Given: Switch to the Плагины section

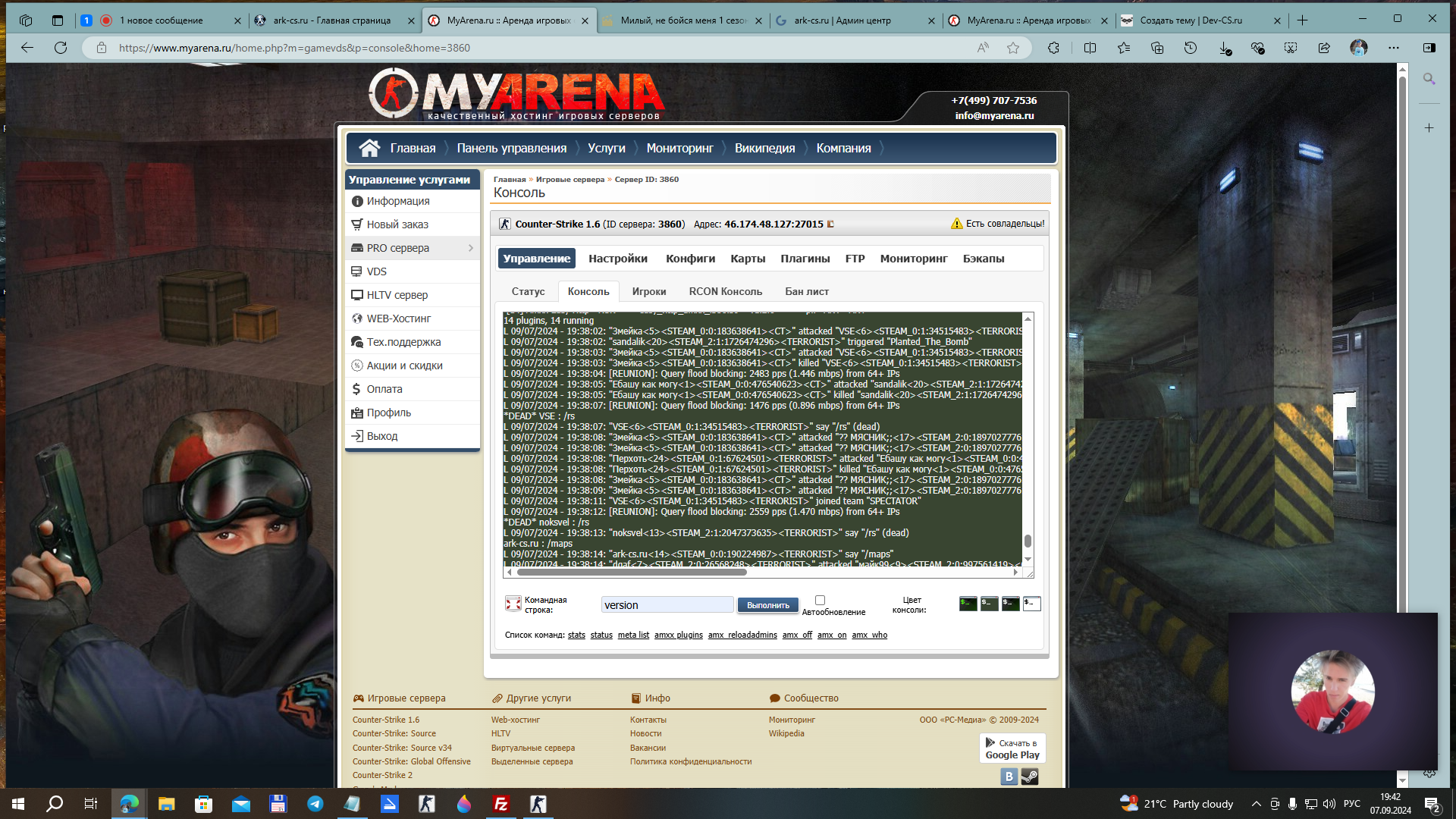Looking at the screenshot, I should 805,259.
